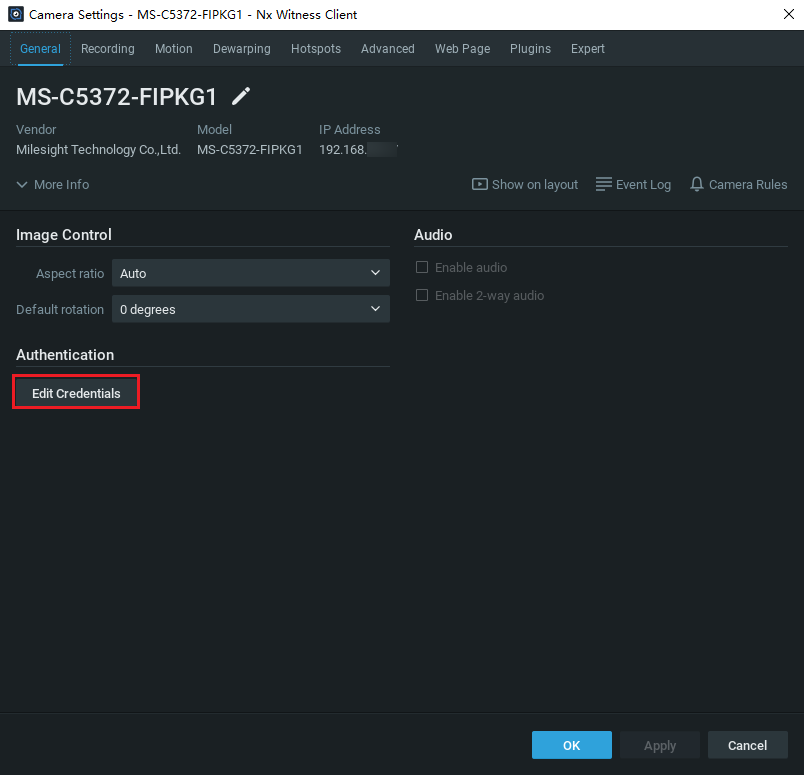Click the Authentication section heading
The image size is (804, 775).
(x=65, y=355)
